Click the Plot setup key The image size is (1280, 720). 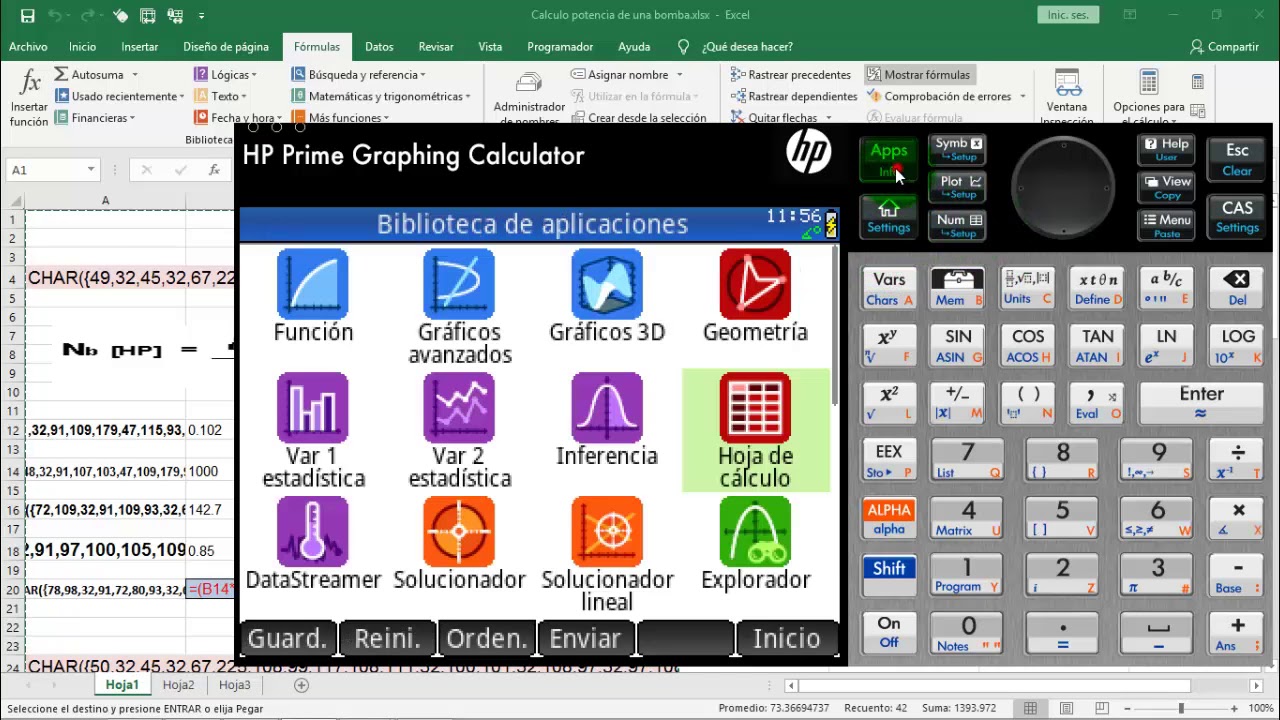tap(957, 187)
